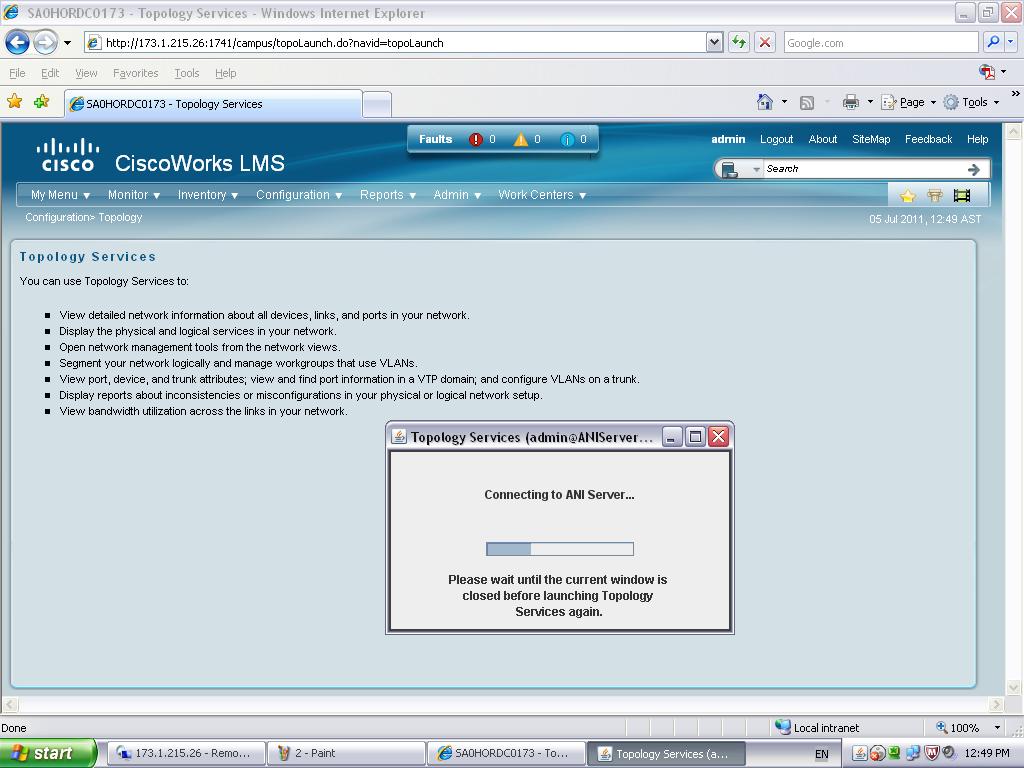This screenshot has height=768, width=1024.
Task: Click the Local intranet zone icon
Action: (782, 727)
